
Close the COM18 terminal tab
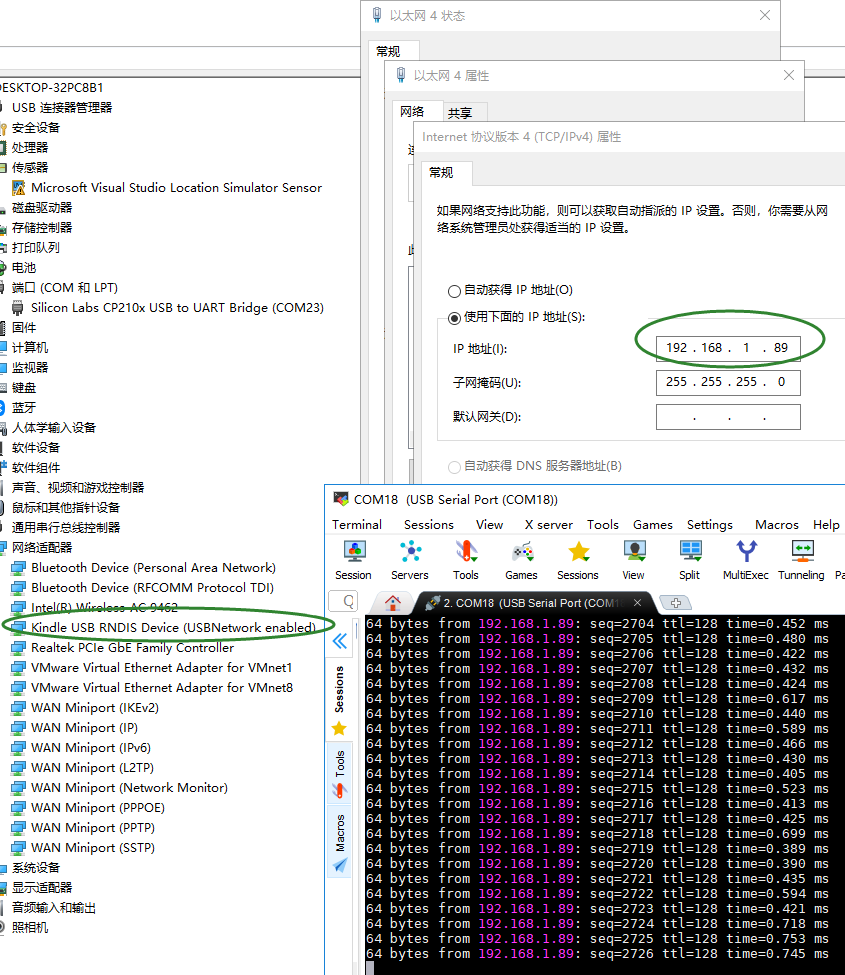coord(637,603)
